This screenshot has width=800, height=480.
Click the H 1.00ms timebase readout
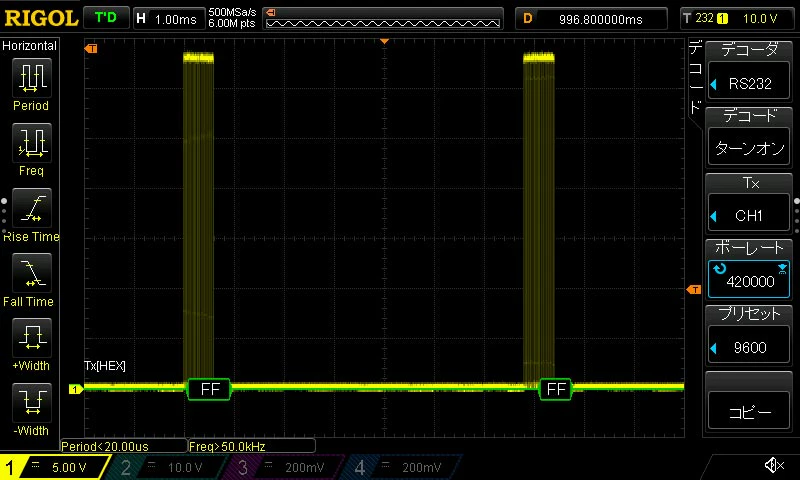tap(168, 19)
